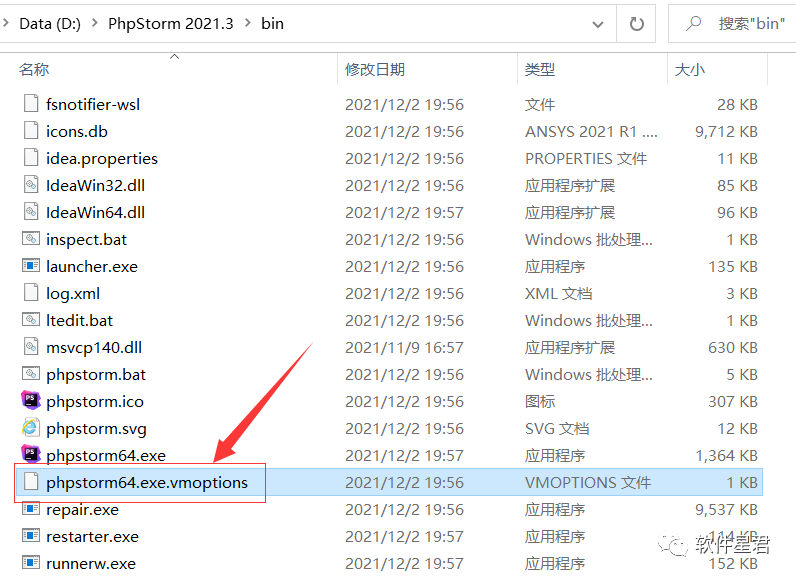Select the phpstorm64.exe PhpStorm logo icon
The width and height of the screenshot is (796, 579).
pyautogui.click(x=31, y=453)
